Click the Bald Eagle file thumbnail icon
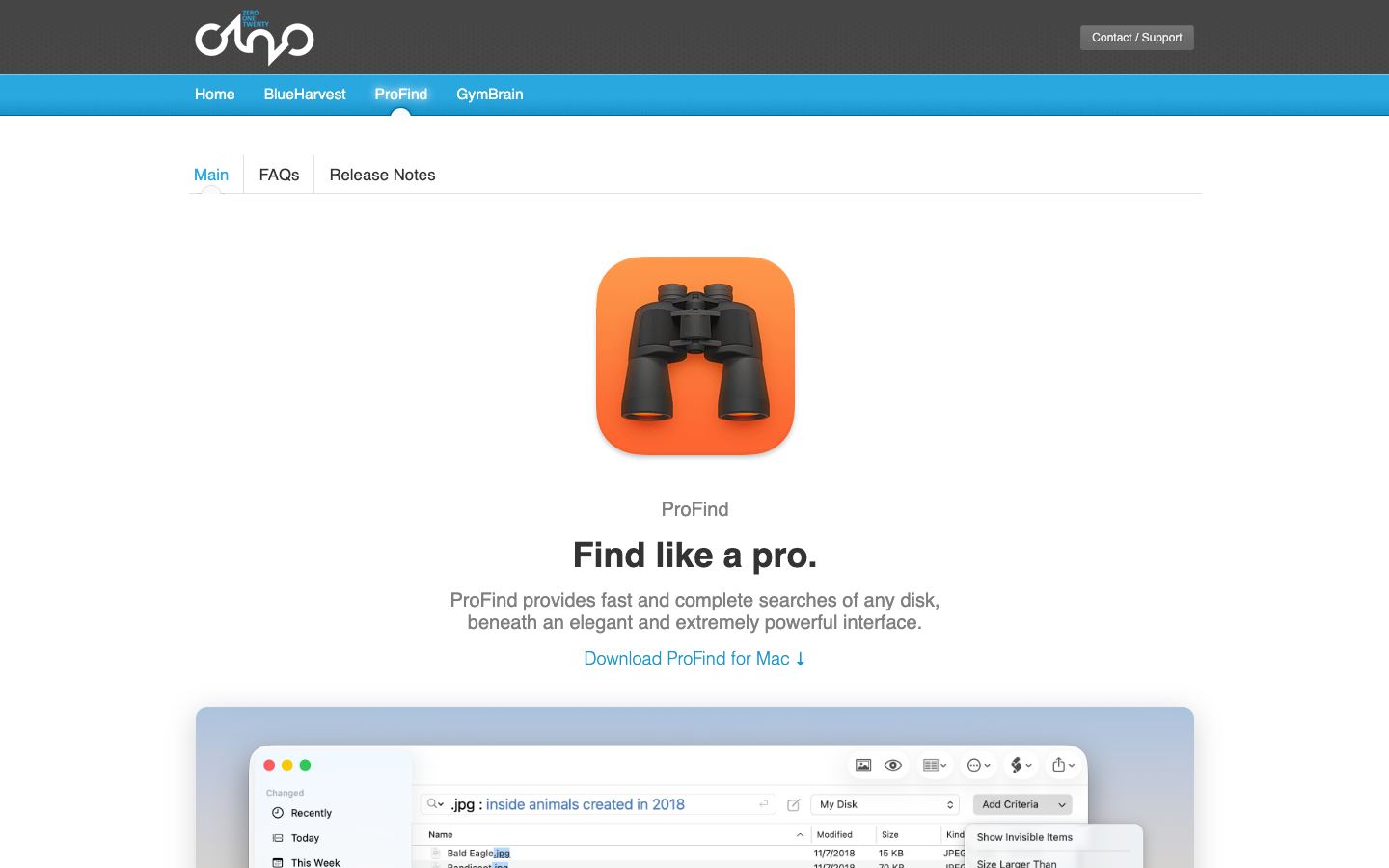This screenshot has height=868, width=1389. (x=435, y=854)
